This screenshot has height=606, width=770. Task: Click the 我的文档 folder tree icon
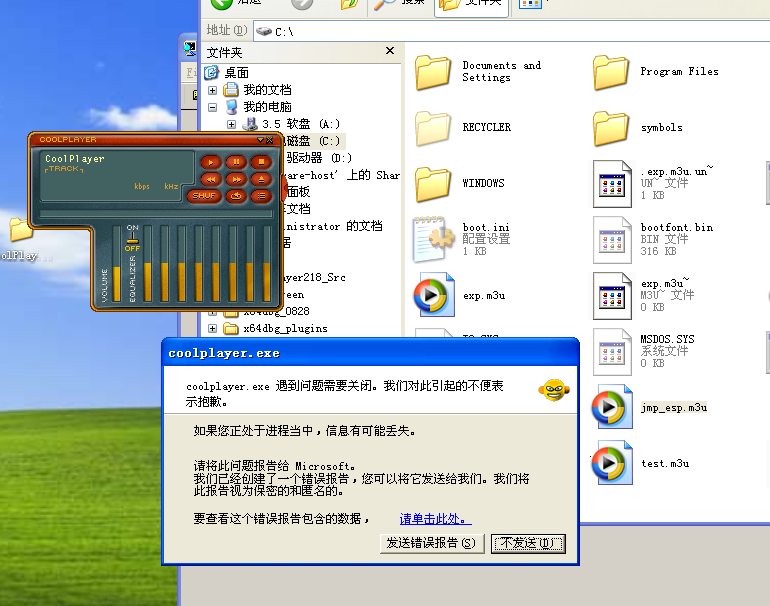click(x=231, y=89)
